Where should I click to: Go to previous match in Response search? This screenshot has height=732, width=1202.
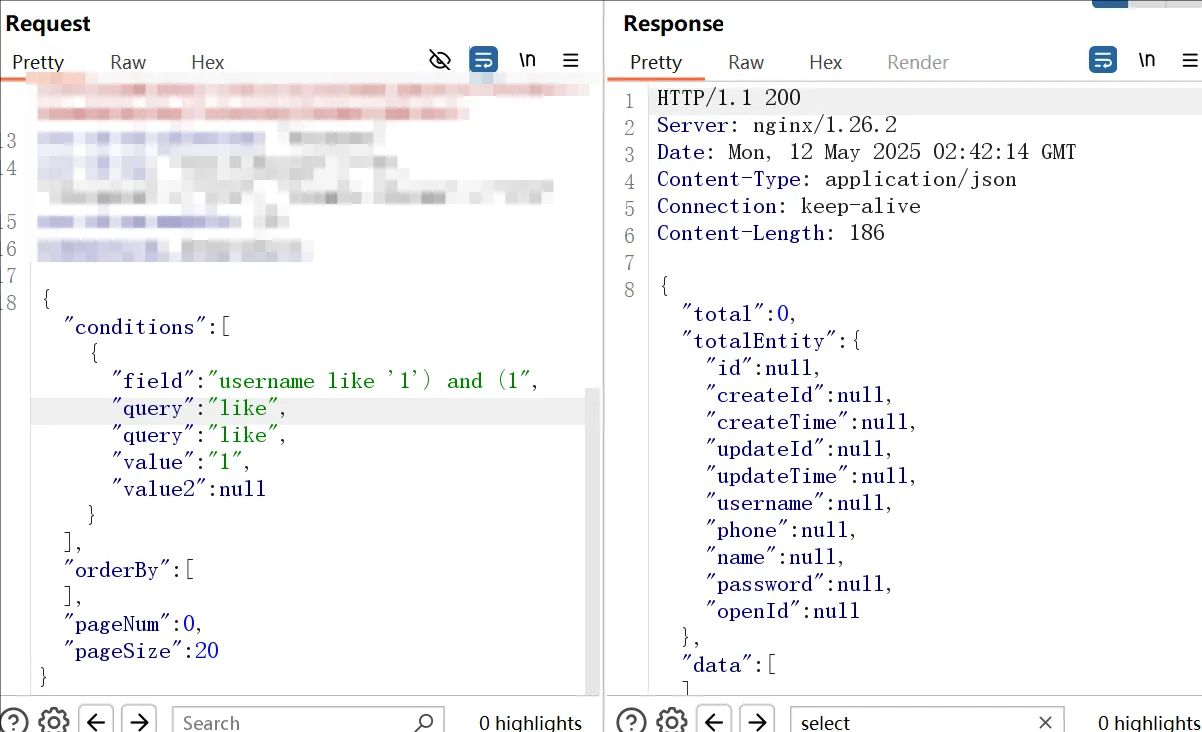pyautogui.click(x=714, y=721)
